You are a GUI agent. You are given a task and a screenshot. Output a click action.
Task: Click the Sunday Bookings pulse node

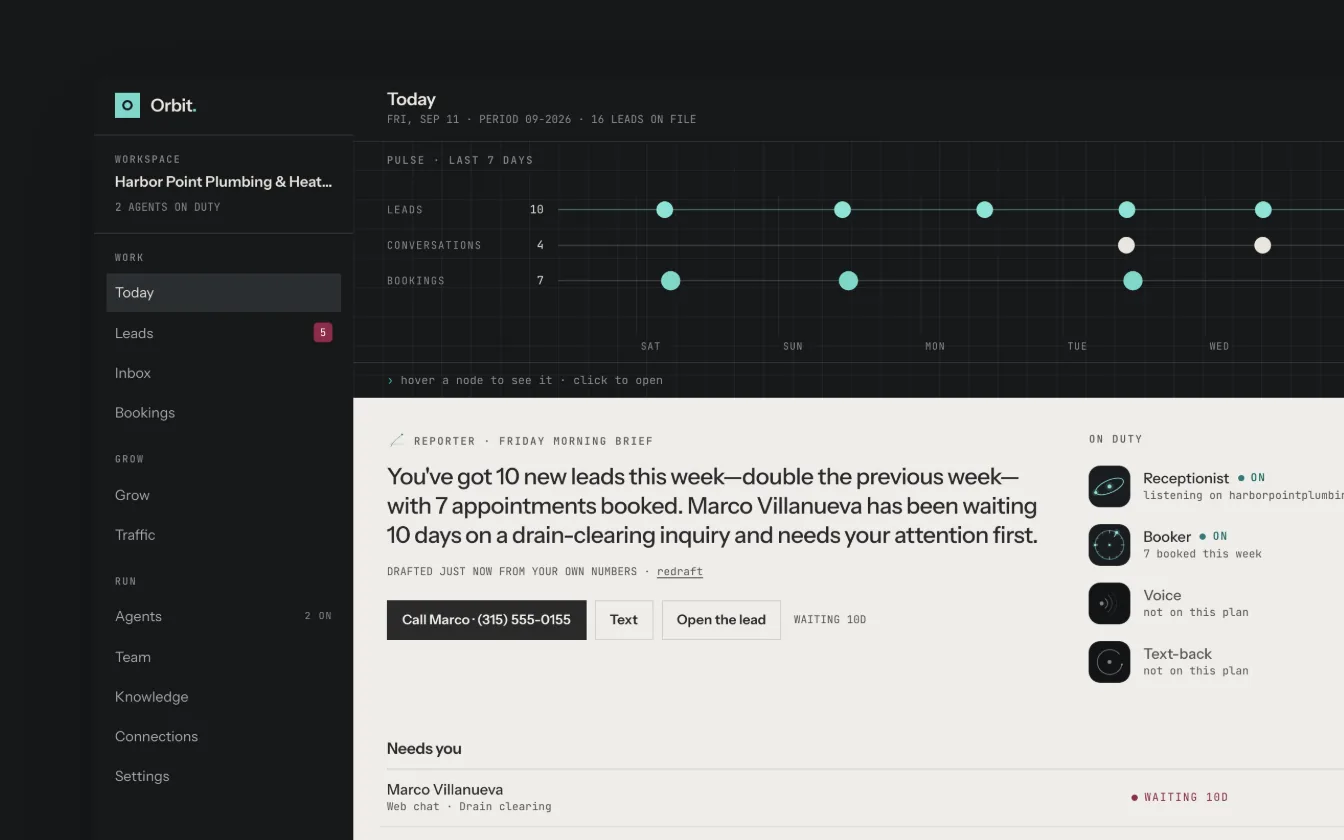[848, 281]
